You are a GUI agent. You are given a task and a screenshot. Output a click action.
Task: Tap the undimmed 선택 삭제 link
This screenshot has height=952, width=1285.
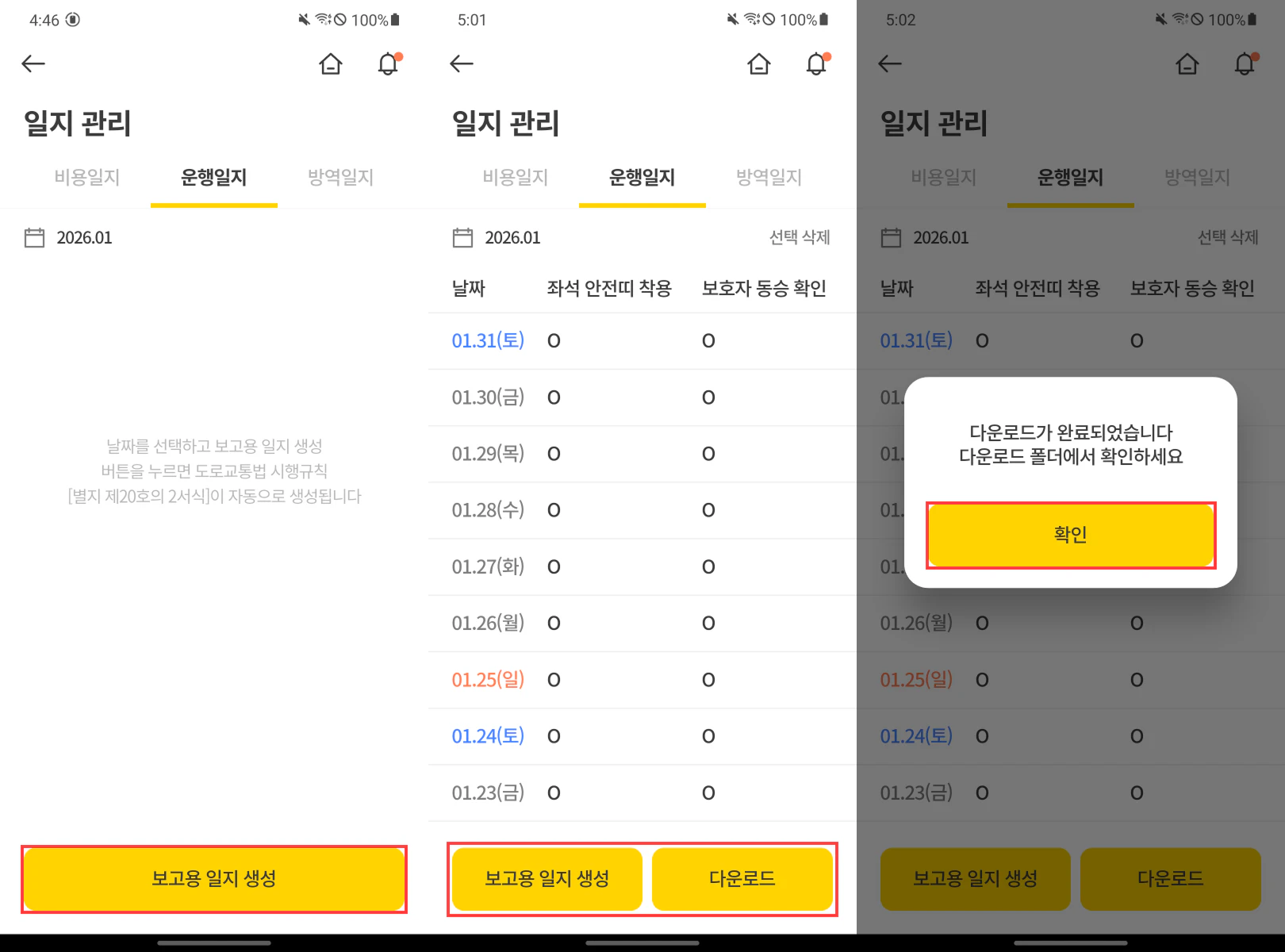coord(799,237)
